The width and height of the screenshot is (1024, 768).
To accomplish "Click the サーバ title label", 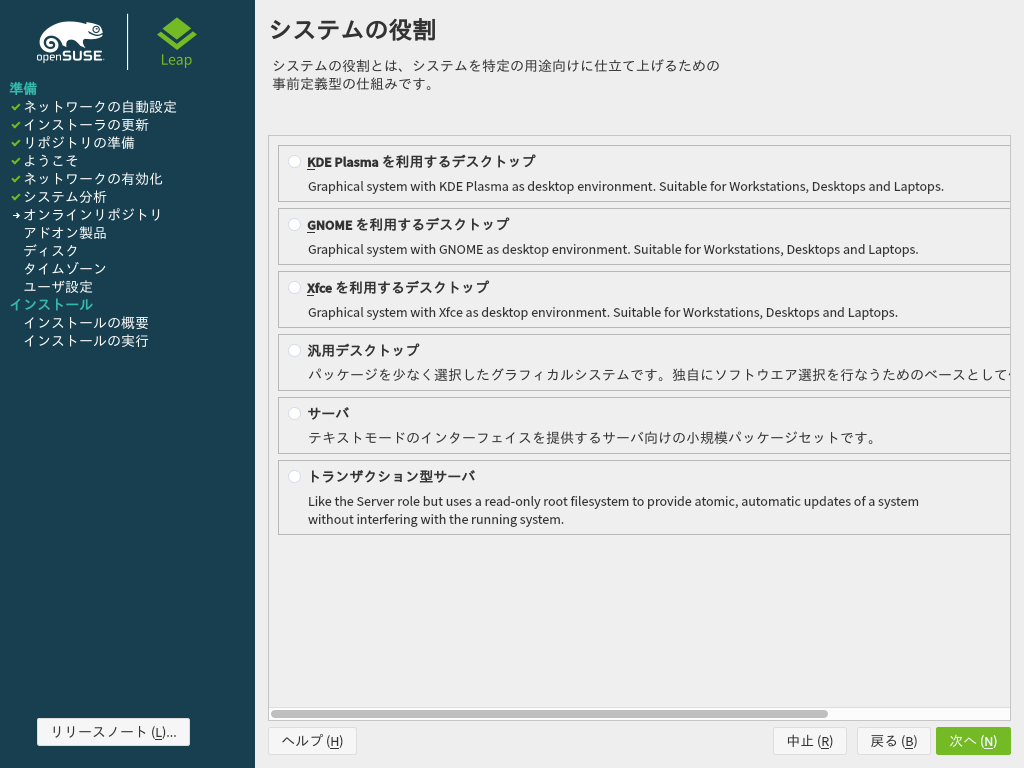I will pos(328,413).
